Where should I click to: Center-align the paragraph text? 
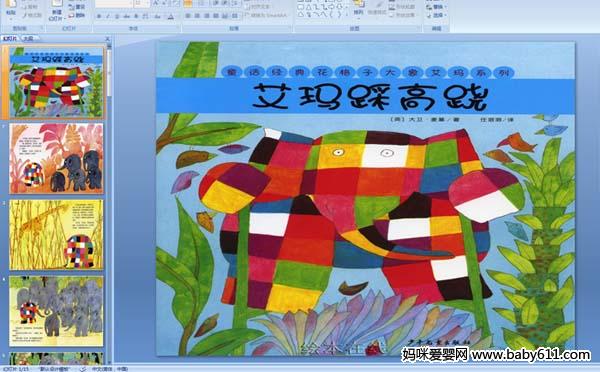click(197, 16)
